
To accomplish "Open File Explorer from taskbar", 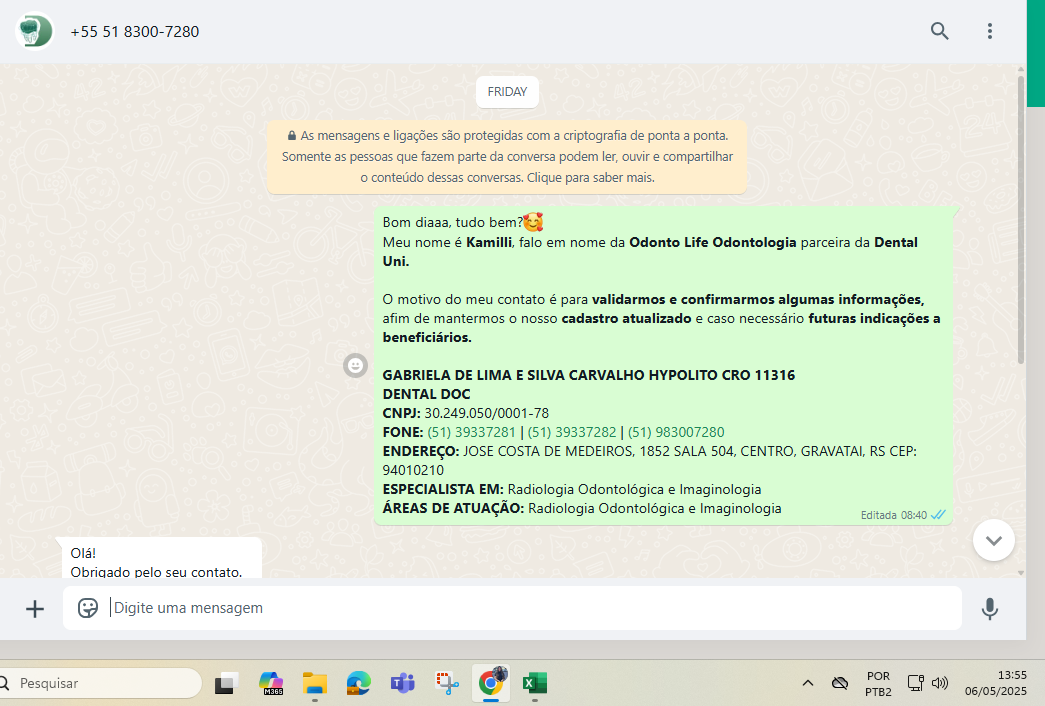I will (x=315, y=683).
